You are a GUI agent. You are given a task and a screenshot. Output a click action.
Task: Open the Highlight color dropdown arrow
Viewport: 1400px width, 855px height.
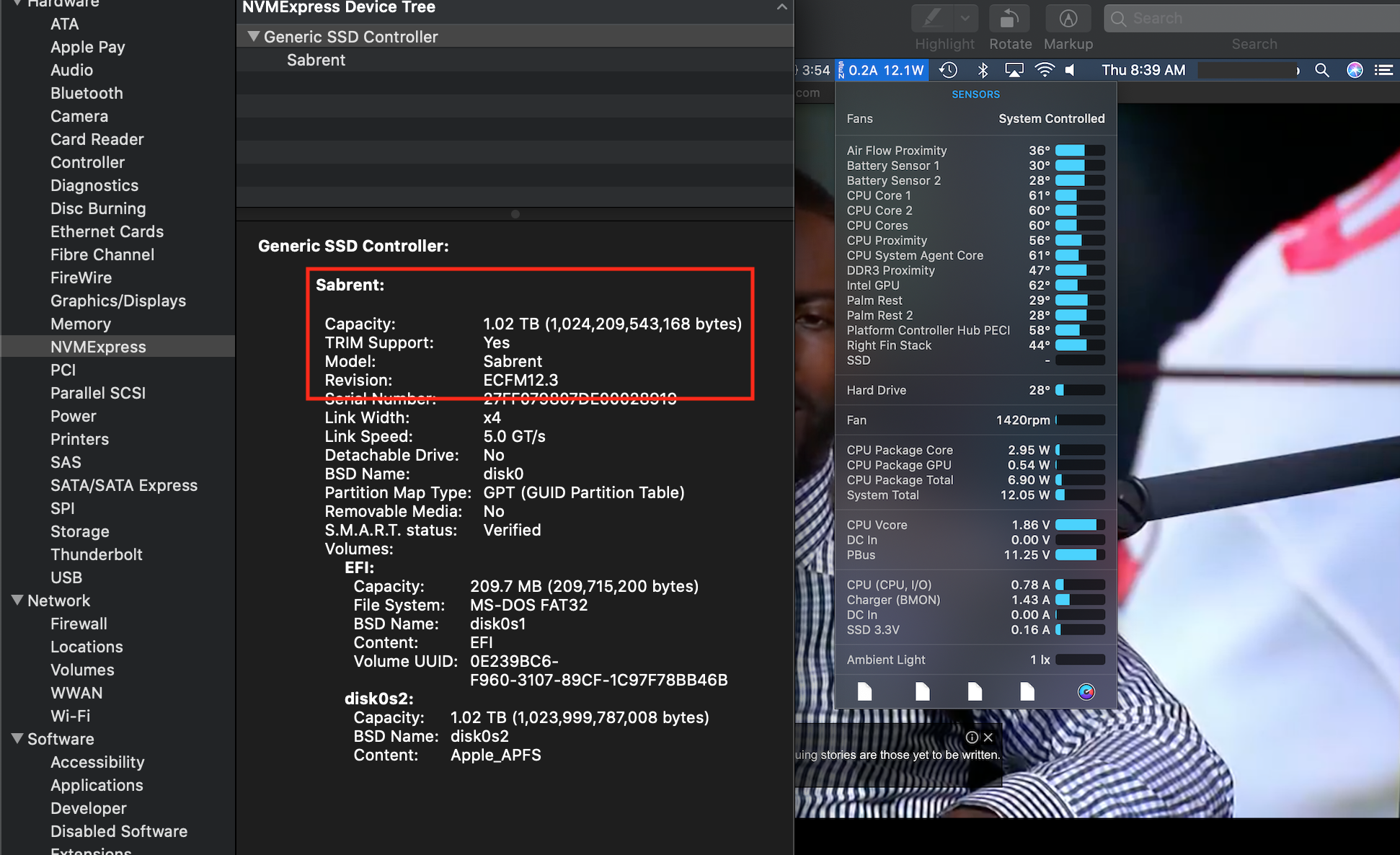(x=965, y=18)
